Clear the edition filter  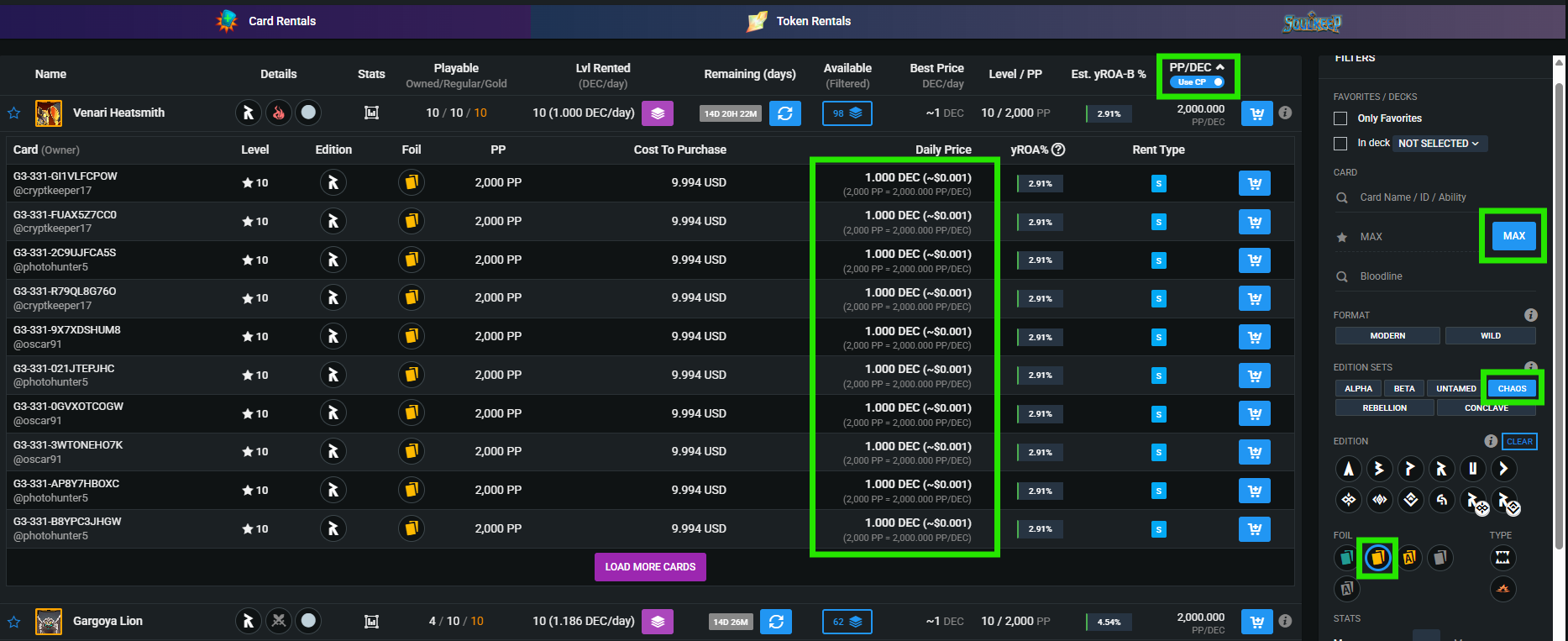(x=1519, y=442)
